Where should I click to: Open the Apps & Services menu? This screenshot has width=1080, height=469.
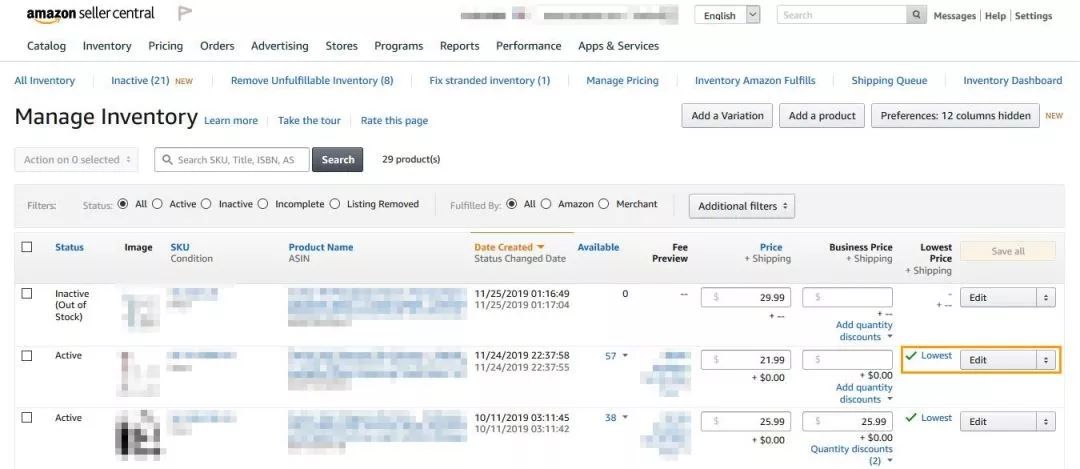(x=619, y=46)
